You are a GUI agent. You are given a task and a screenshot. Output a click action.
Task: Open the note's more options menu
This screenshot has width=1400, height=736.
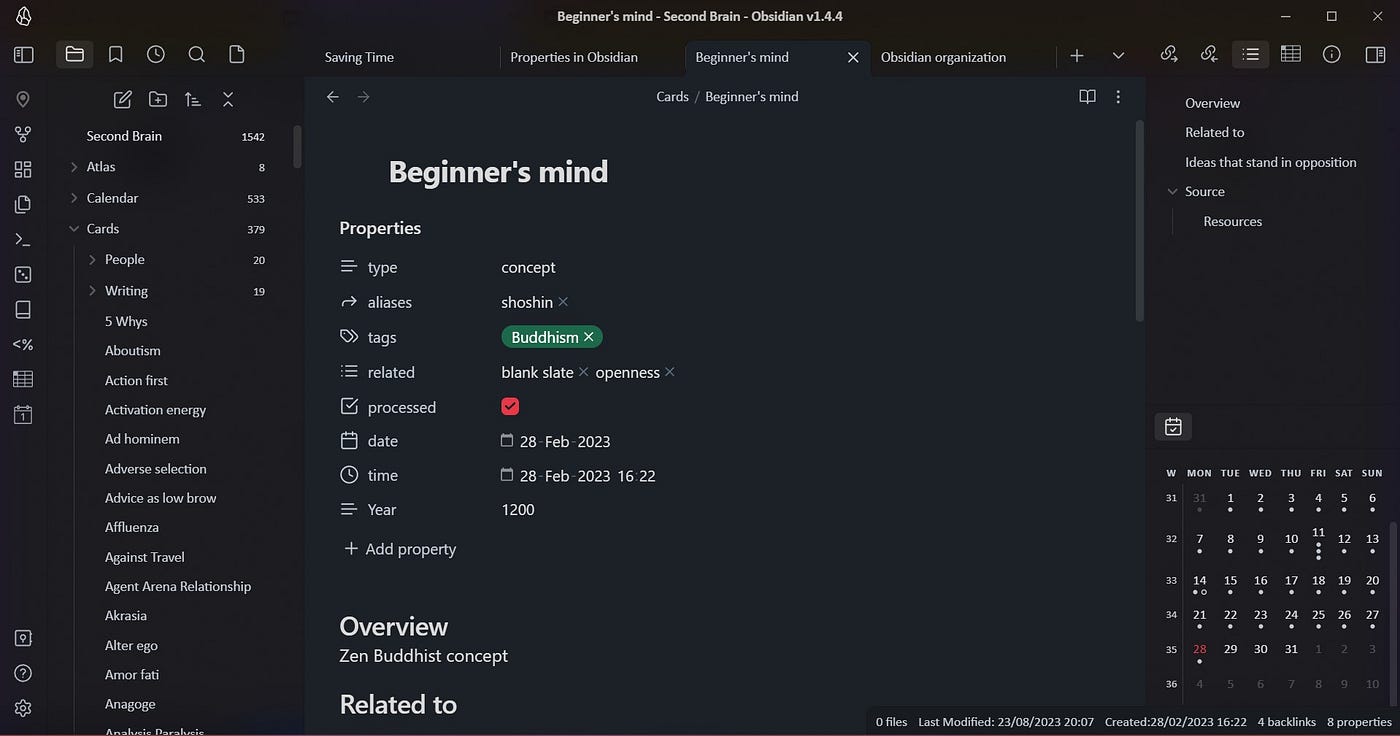[x=1118, y=97]
